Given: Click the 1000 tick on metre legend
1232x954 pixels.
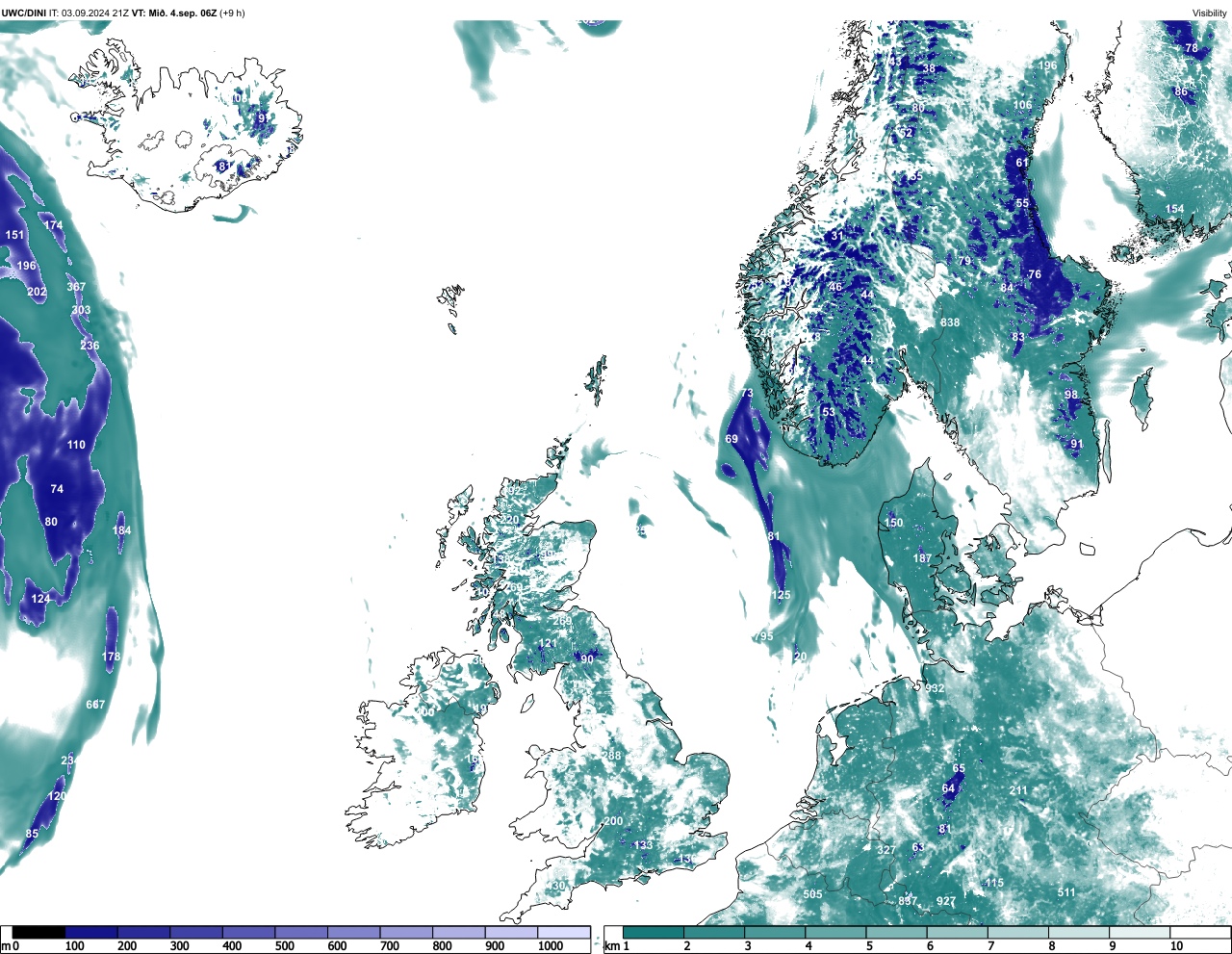Looking at the screenshot, I should point(551,946).
